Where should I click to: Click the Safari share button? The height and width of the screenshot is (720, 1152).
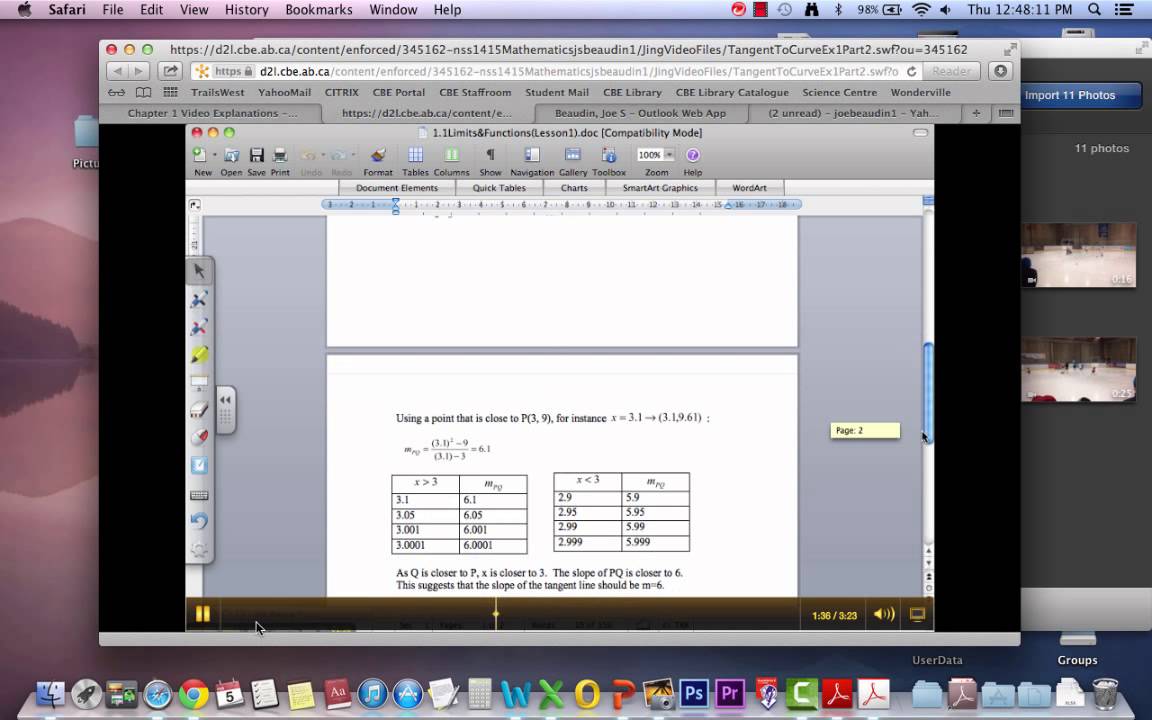click(x=170, y=71)
